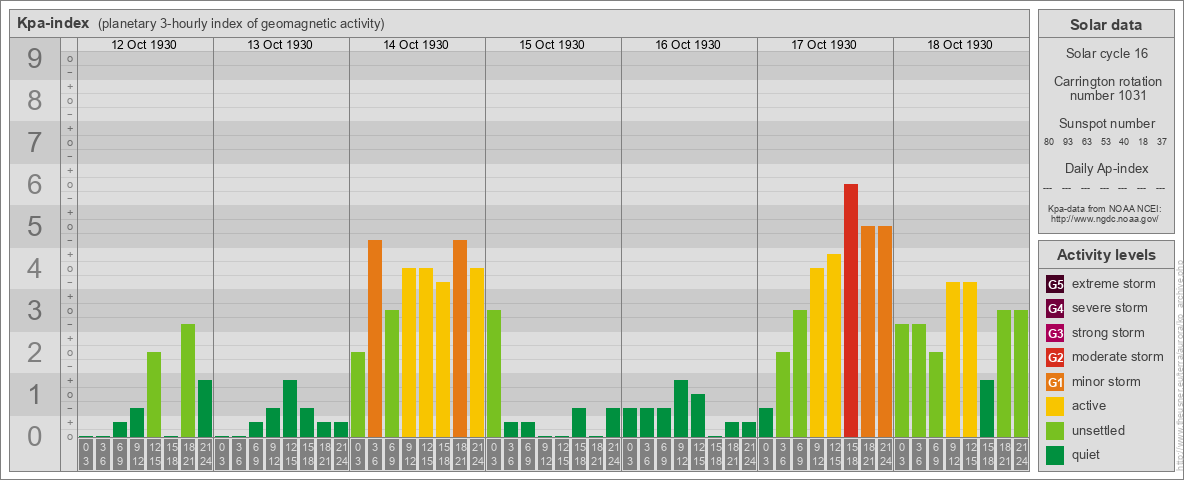
Task: Click the '14 Oct 1930' date header
Action: [x=415, y=45]
